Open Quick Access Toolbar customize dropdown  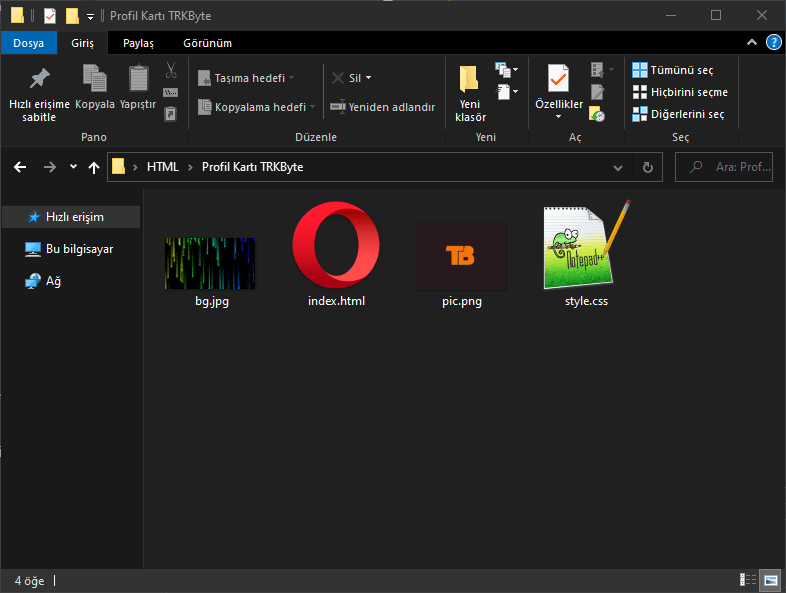[90, 17]
